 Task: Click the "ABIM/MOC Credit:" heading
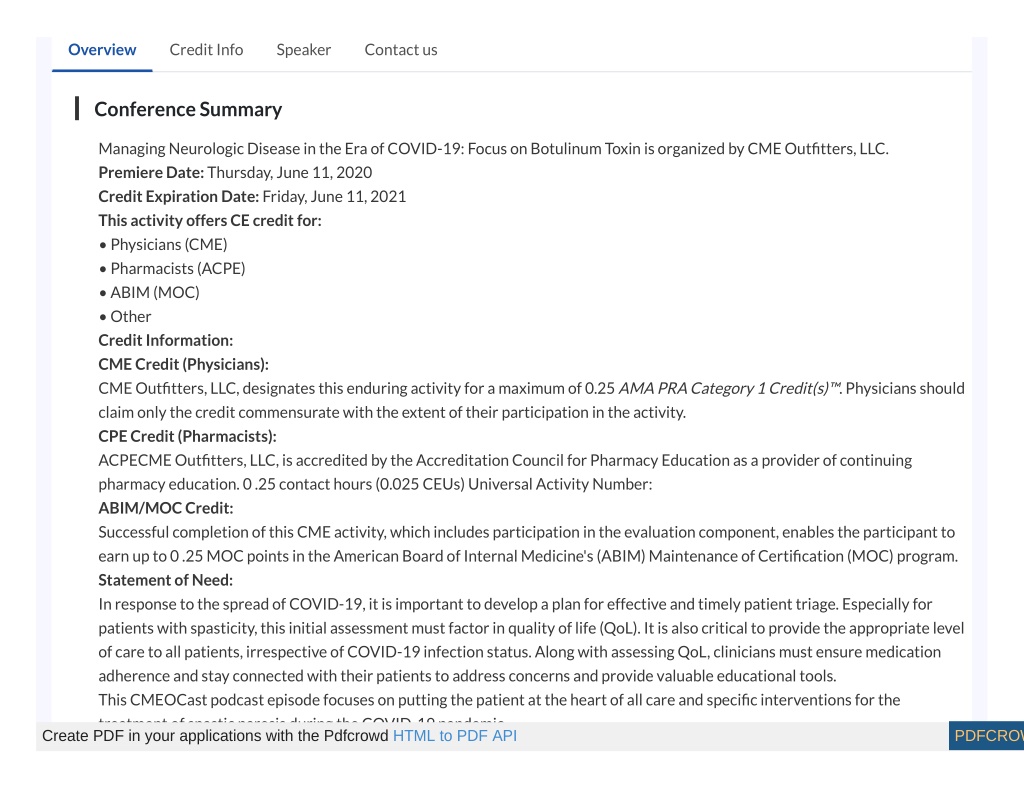[x=165, y=508]
